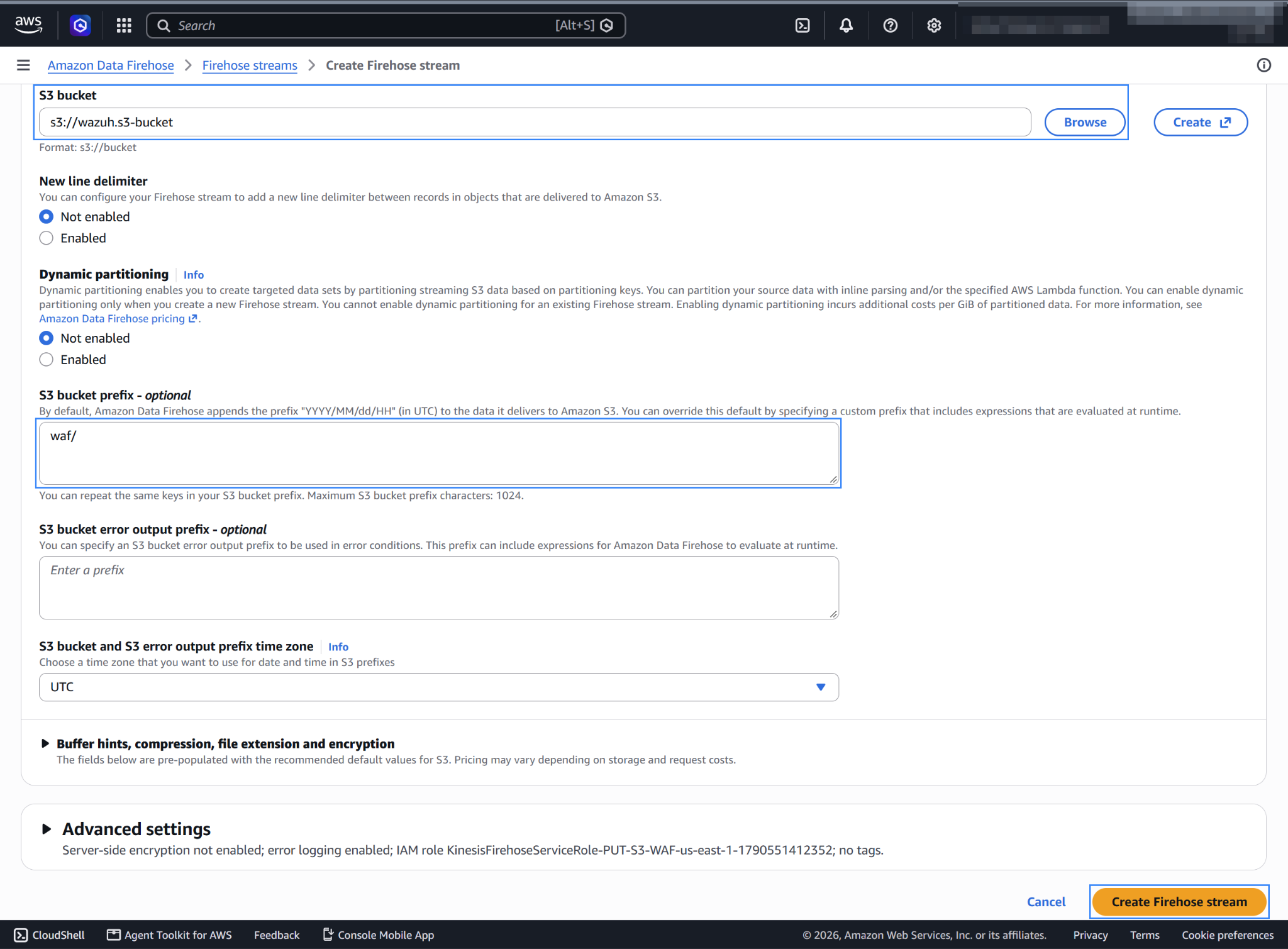This screenshot has height=949, width=1288.
Task: Open the info panel circle icon
Action: [1263, 65]
